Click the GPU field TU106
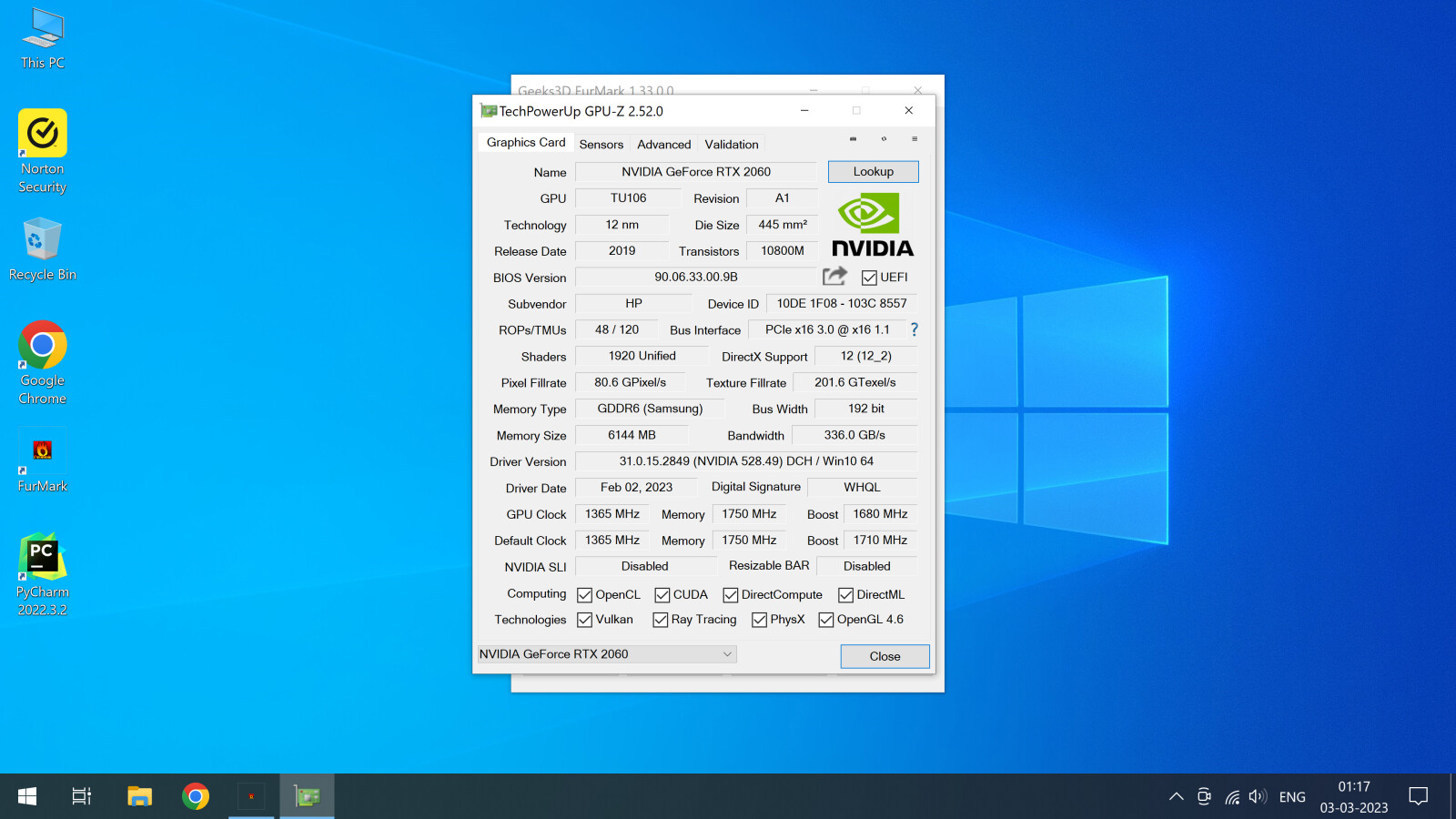Screen dimensions: 1456x819 pyautogui.click(x=629, y=198)
